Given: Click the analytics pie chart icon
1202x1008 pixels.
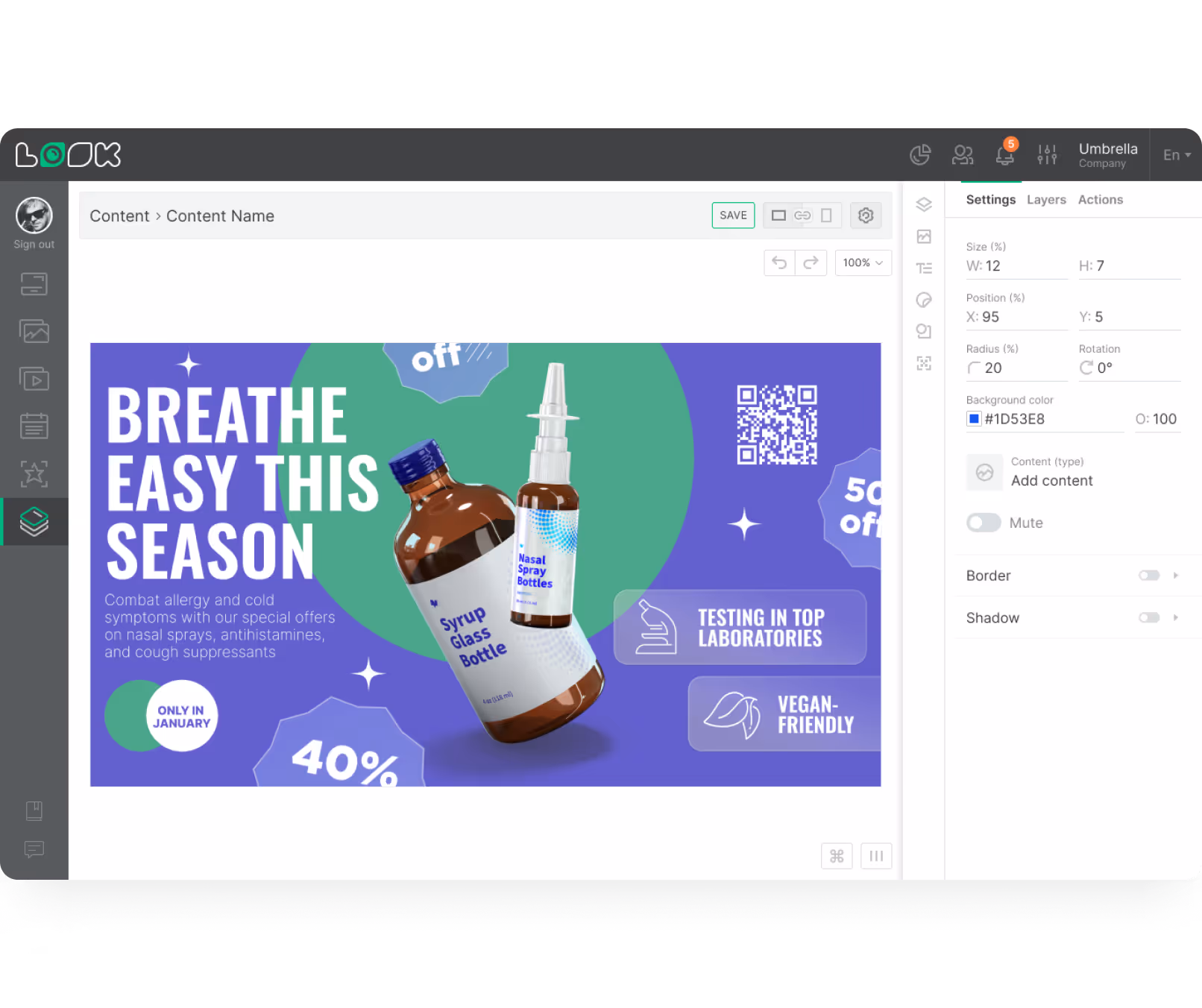Looking at the screenshot, I should (920, 154).
